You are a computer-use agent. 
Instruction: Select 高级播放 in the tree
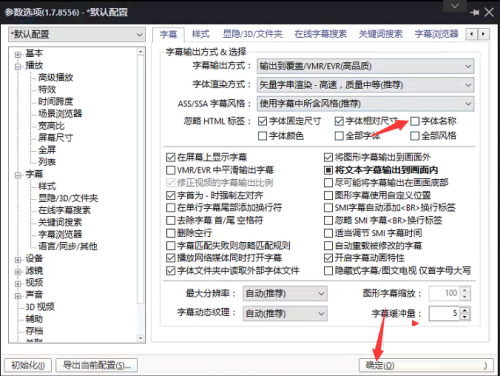[55, 77]
